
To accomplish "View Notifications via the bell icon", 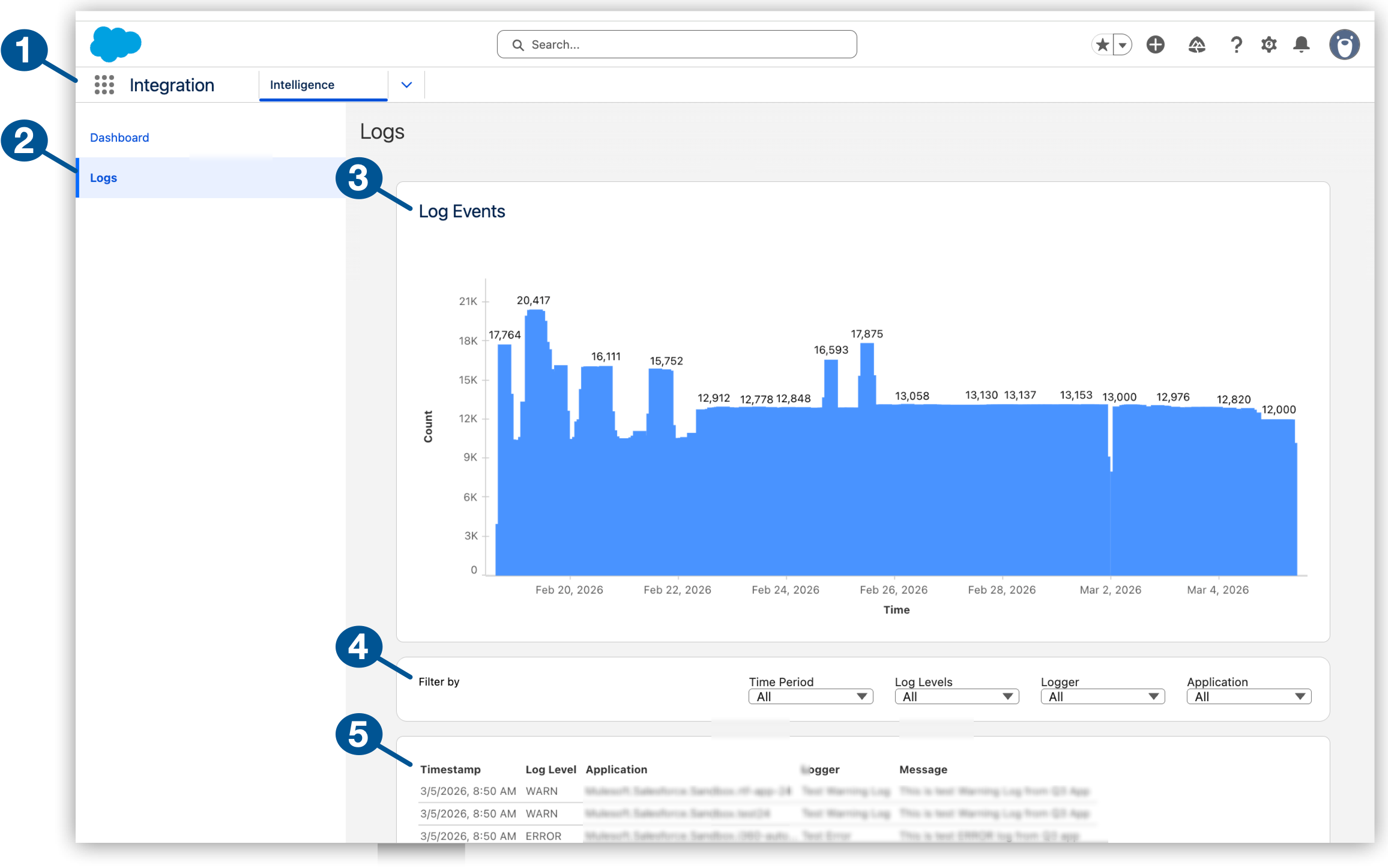I will tap(1301, 44).
